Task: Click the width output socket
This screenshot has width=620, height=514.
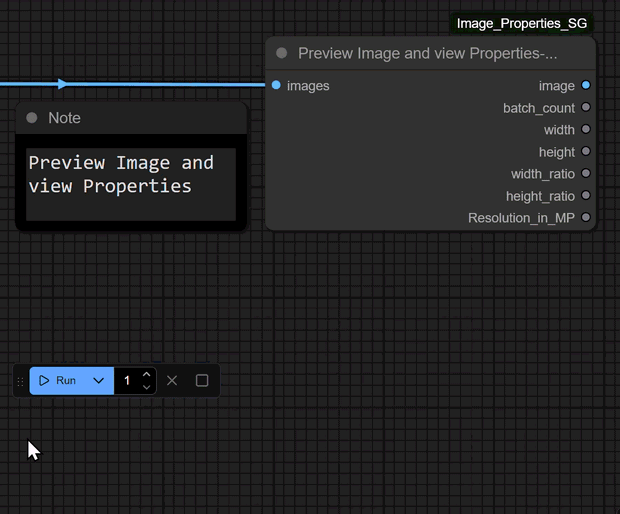Action: click(586, 130)
